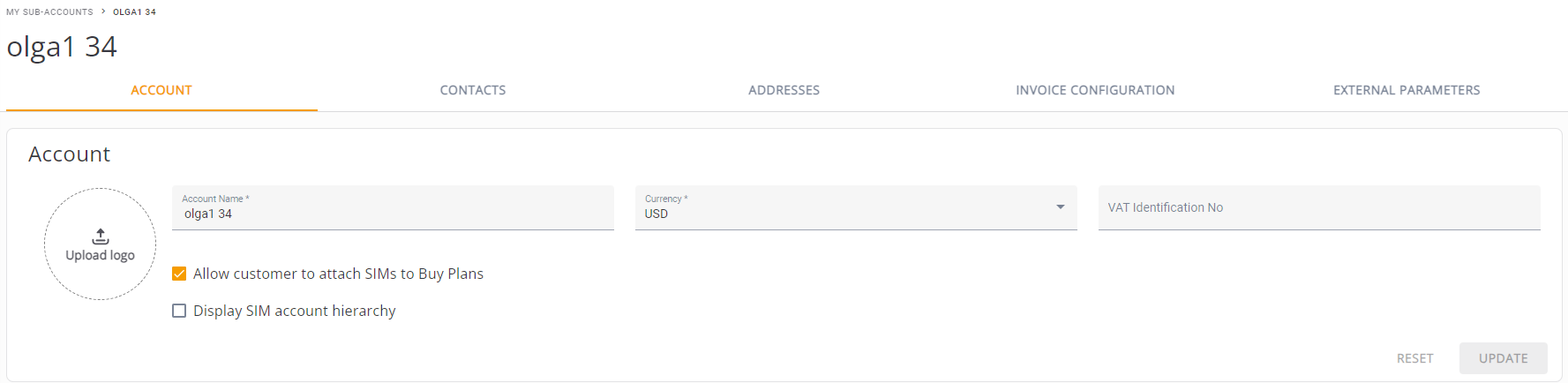Screen dimensions: 1568x383
Task: Click the 'Display SIM account hierarchy' label text
Action: (x=294, y=311)
